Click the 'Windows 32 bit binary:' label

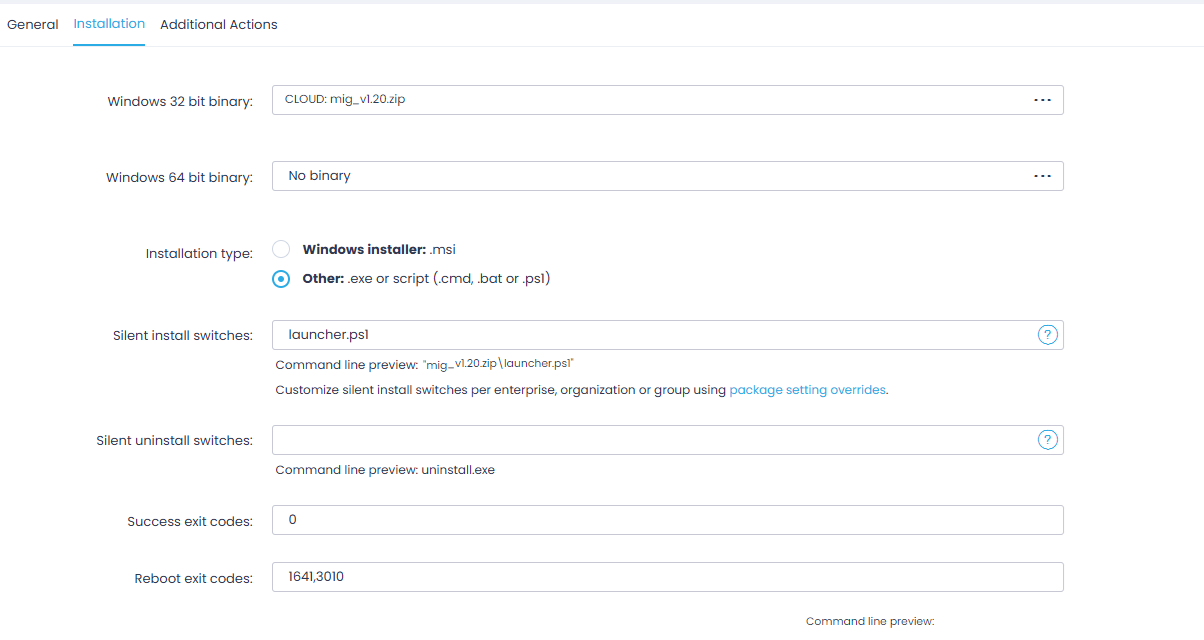pos(180,101)
